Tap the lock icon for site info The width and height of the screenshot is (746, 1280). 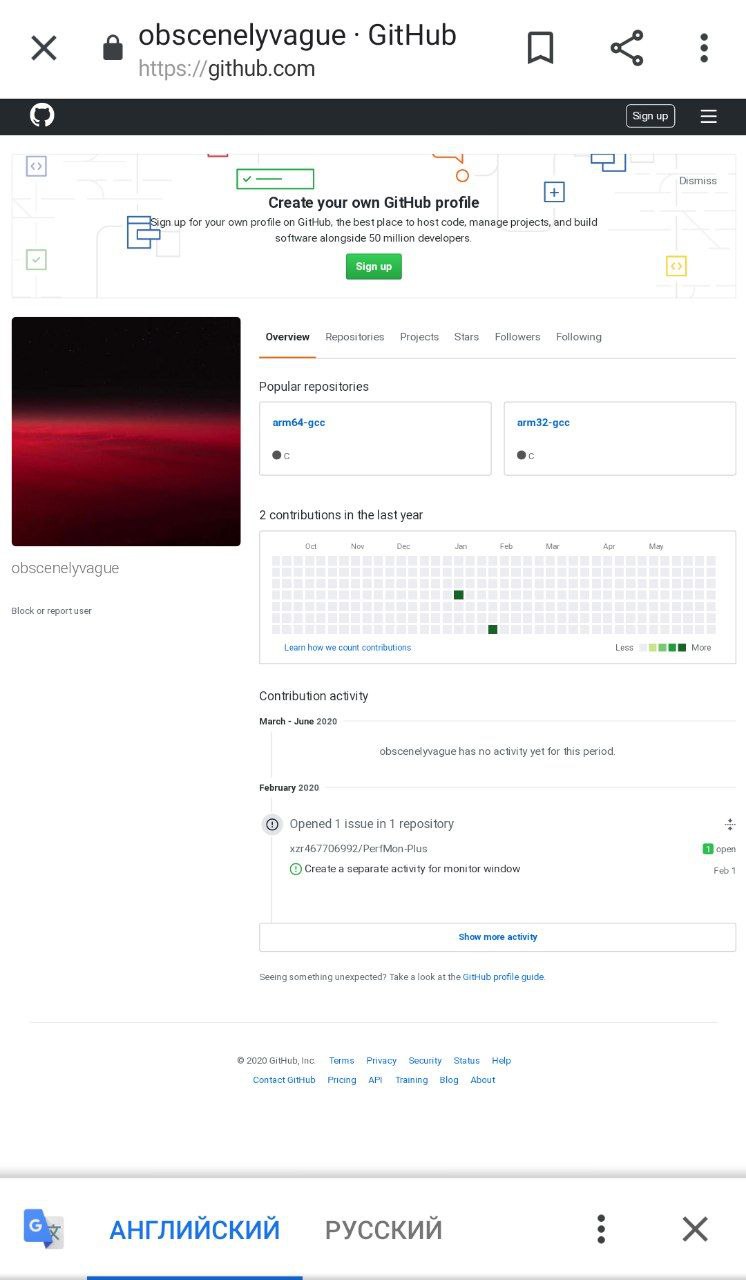(x=113, y=48)
